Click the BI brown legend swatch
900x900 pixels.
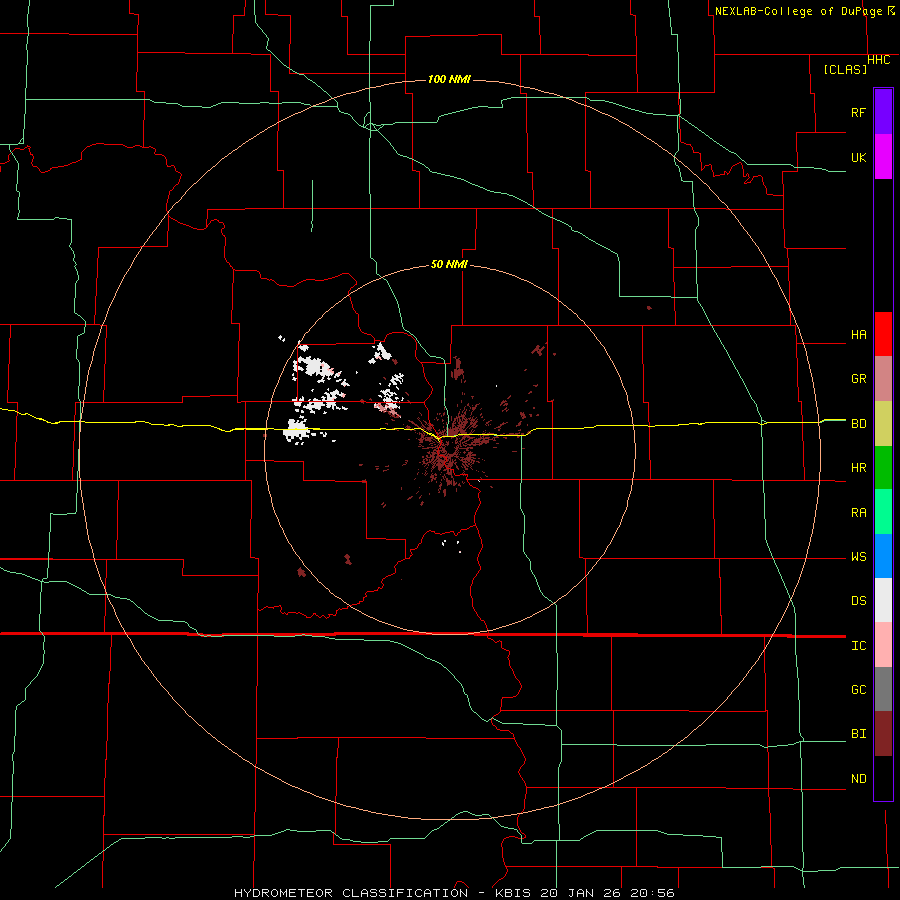pos(883,734)
